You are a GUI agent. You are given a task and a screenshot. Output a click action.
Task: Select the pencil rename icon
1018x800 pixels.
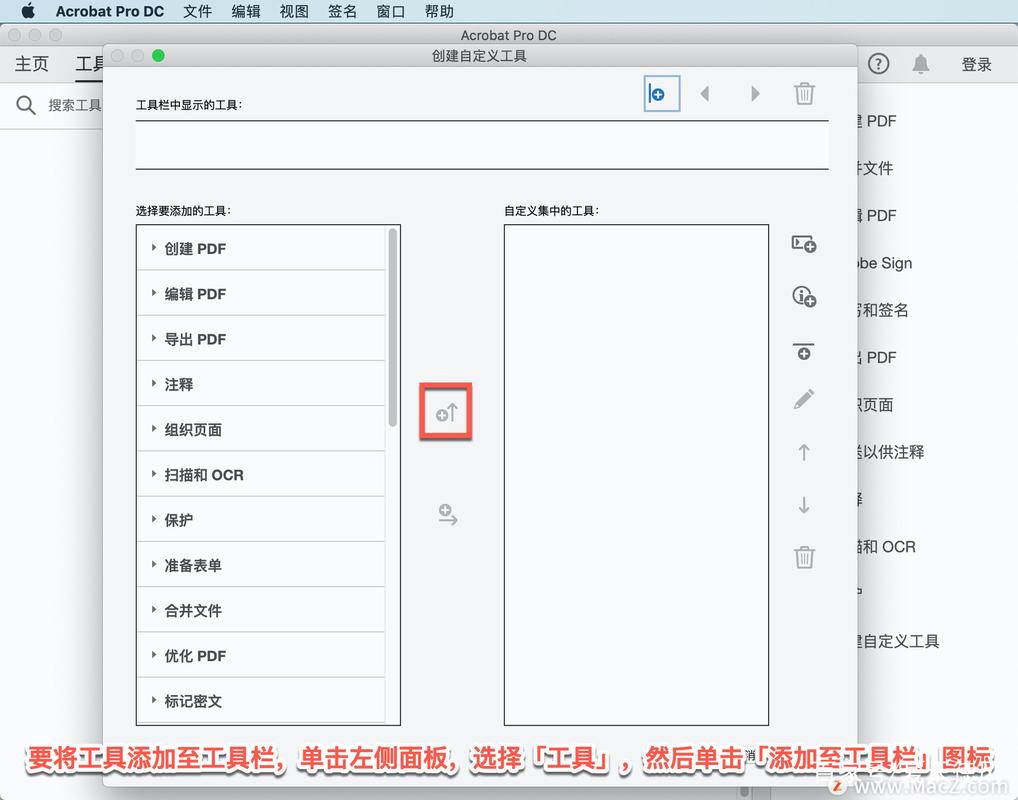pos(803,399)
